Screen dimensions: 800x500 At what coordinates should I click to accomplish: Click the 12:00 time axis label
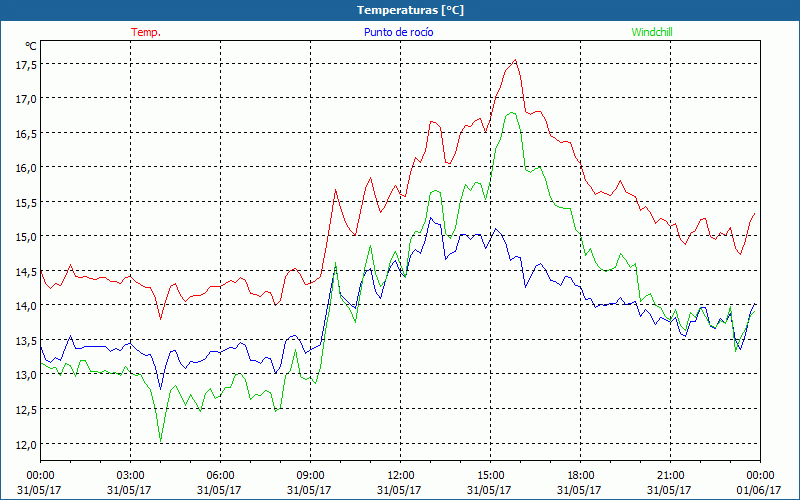point(401,476)
